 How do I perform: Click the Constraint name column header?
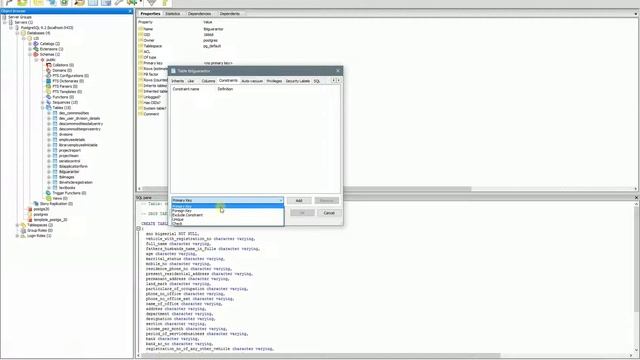click(186, 89)
